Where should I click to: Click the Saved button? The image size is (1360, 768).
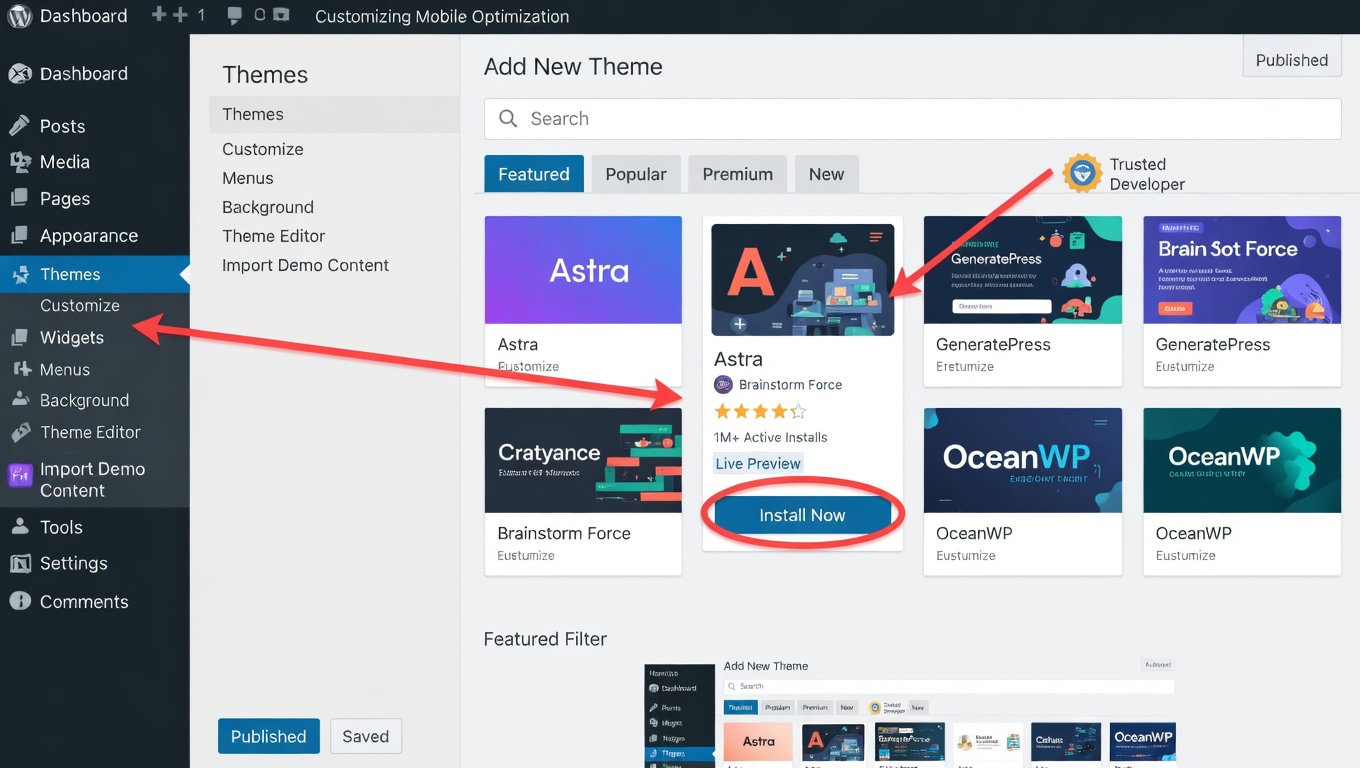click(366, 736)
